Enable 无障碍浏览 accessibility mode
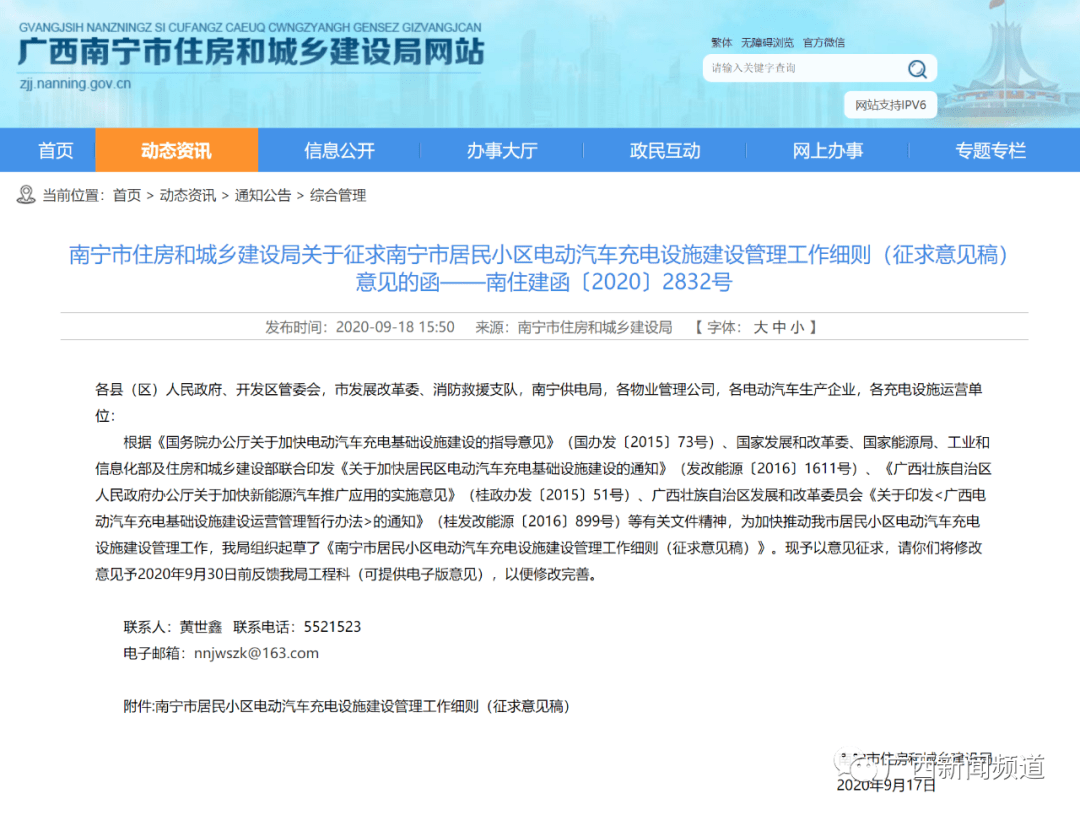 (x=767, y=42)
